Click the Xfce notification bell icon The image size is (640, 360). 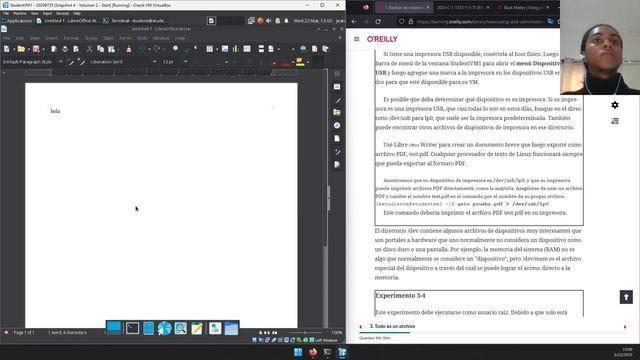coord(286,20)
